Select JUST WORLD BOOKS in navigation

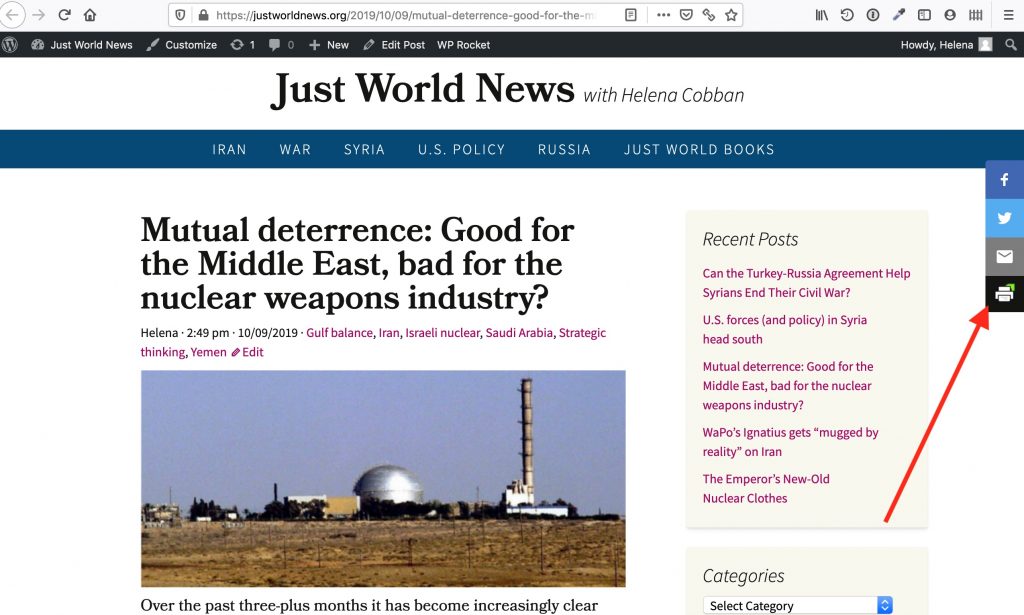click(x=699, y=149)
